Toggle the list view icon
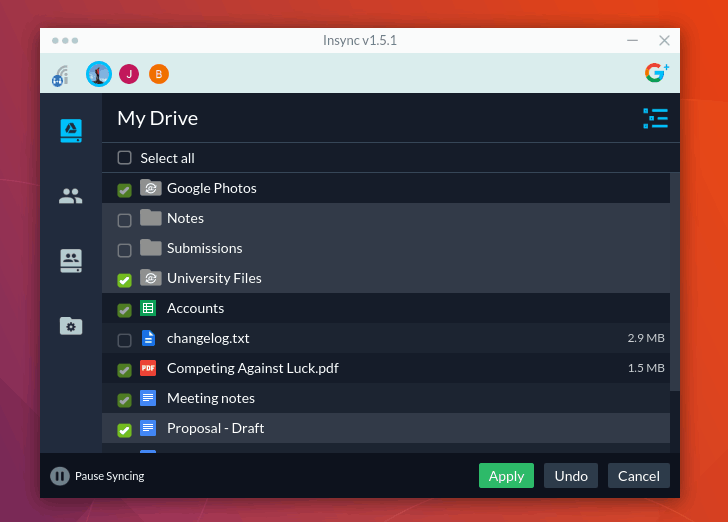The image size is (728, 522). pos(656,118)
